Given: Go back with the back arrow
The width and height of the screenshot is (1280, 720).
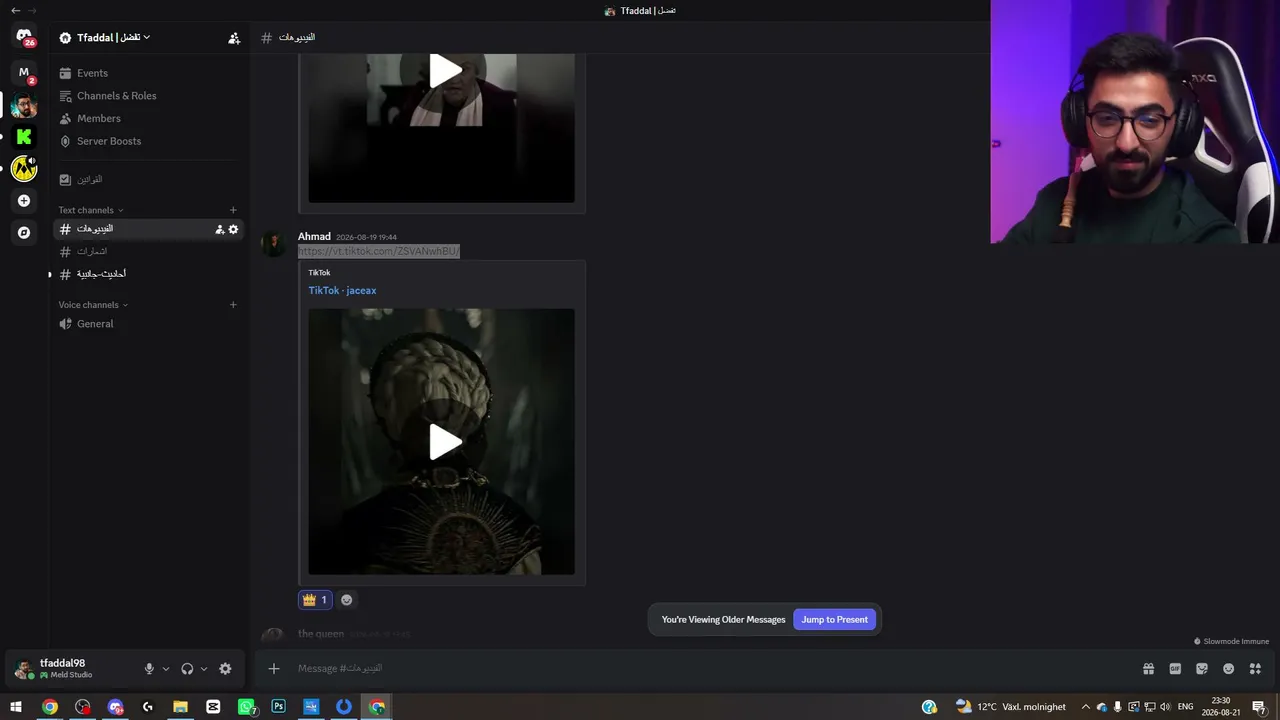Looking at the screenshot, I should 15,11.
